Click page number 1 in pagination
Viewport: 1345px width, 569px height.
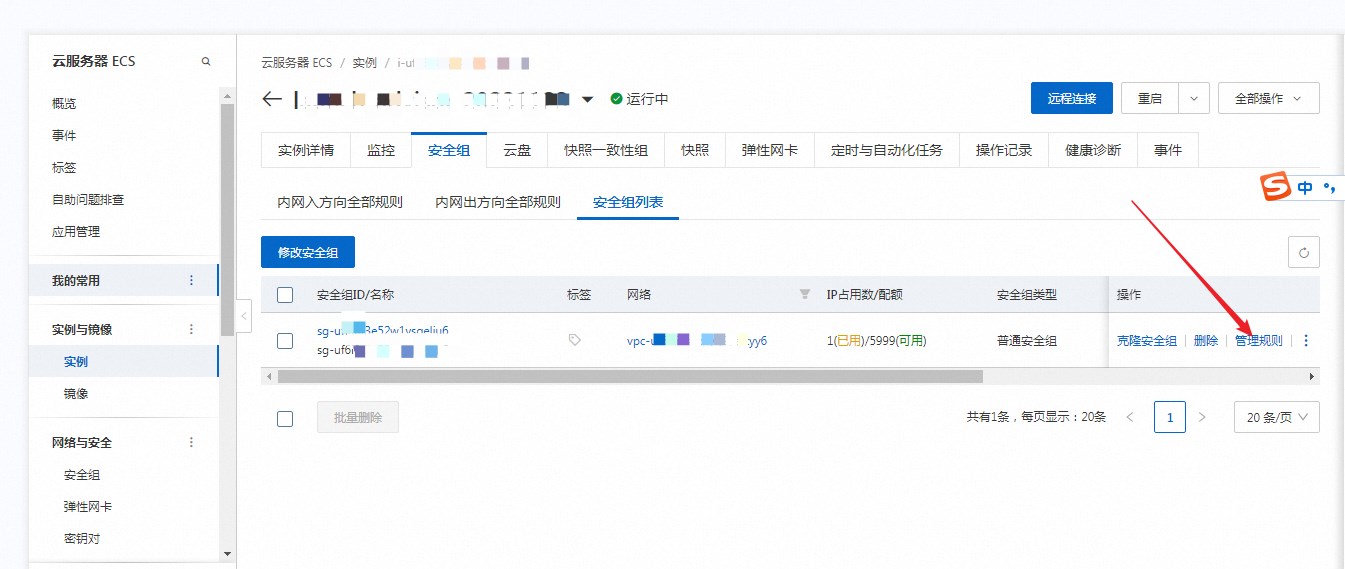coord(1170,417)
